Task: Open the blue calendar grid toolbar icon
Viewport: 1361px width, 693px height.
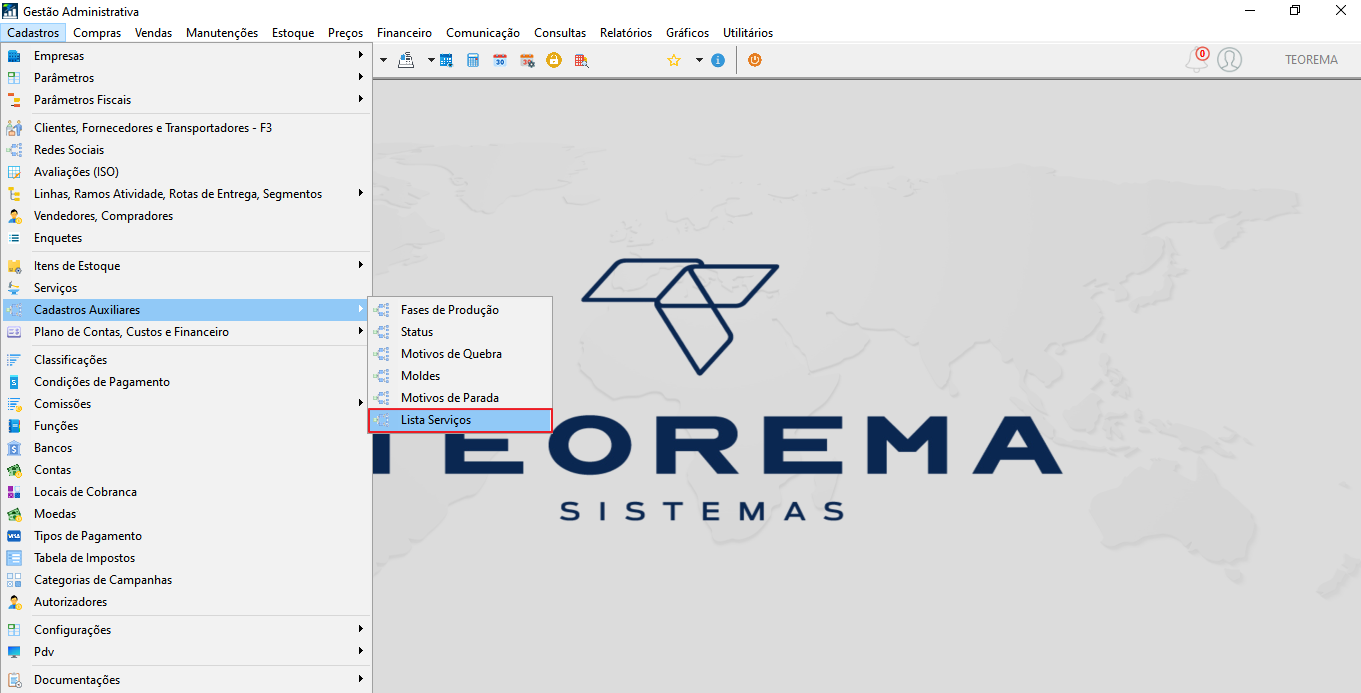Action: [x=446, y=60]
